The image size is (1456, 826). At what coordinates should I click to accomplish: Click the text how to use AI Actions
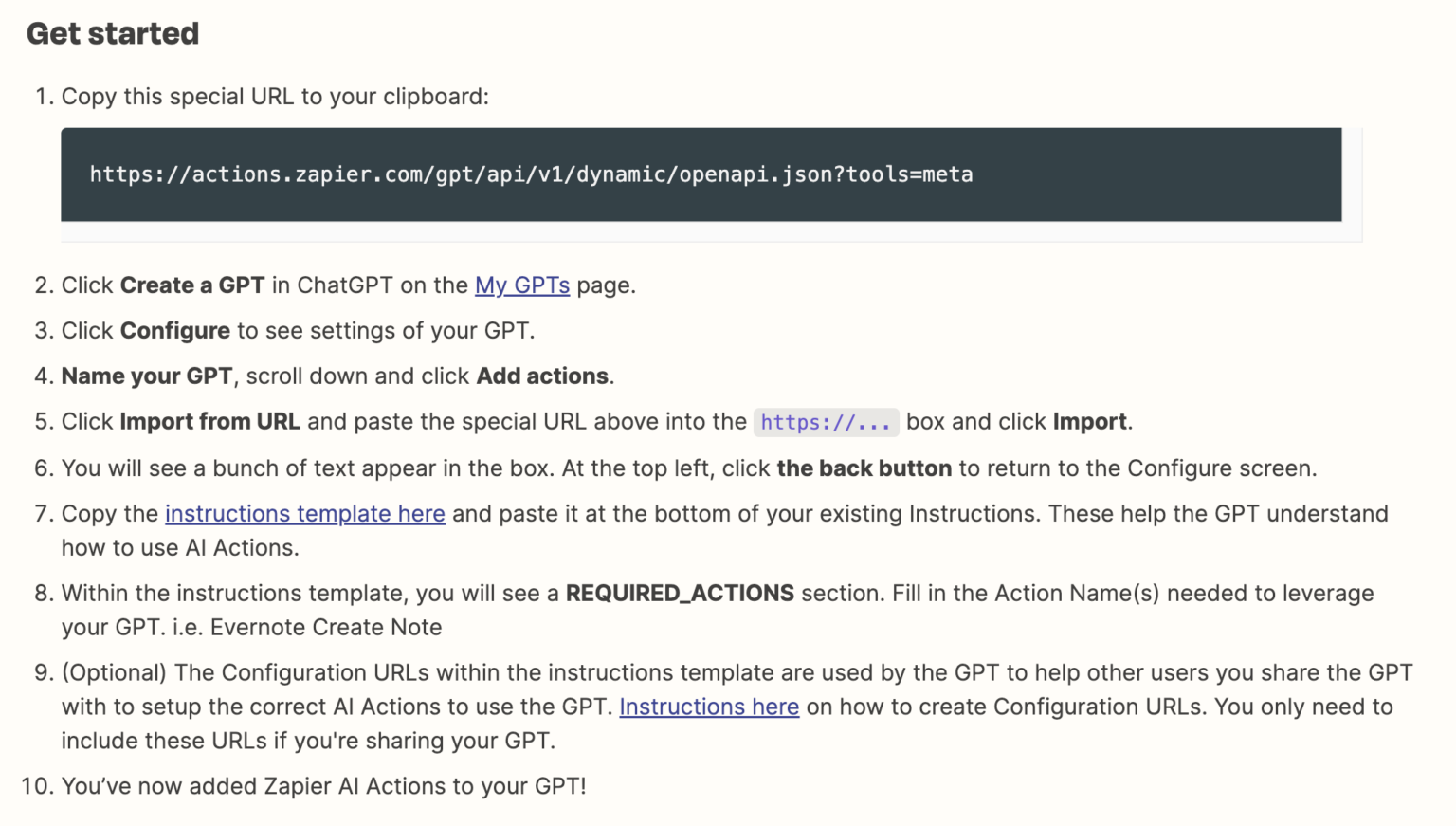[180, 548]
